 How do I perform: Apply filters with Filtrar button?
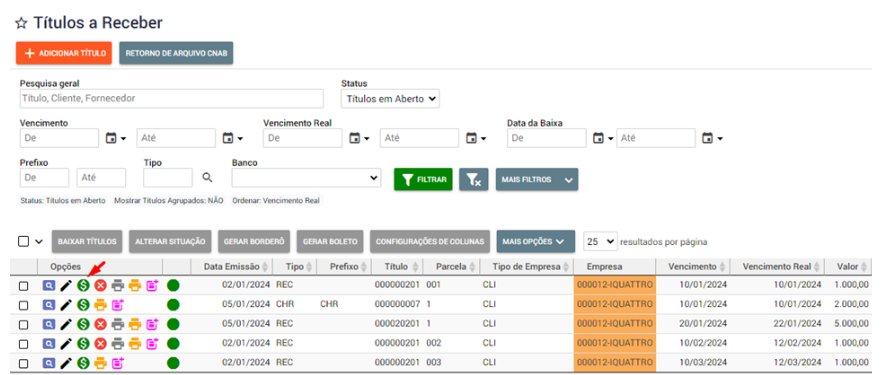tap(423, 179)
